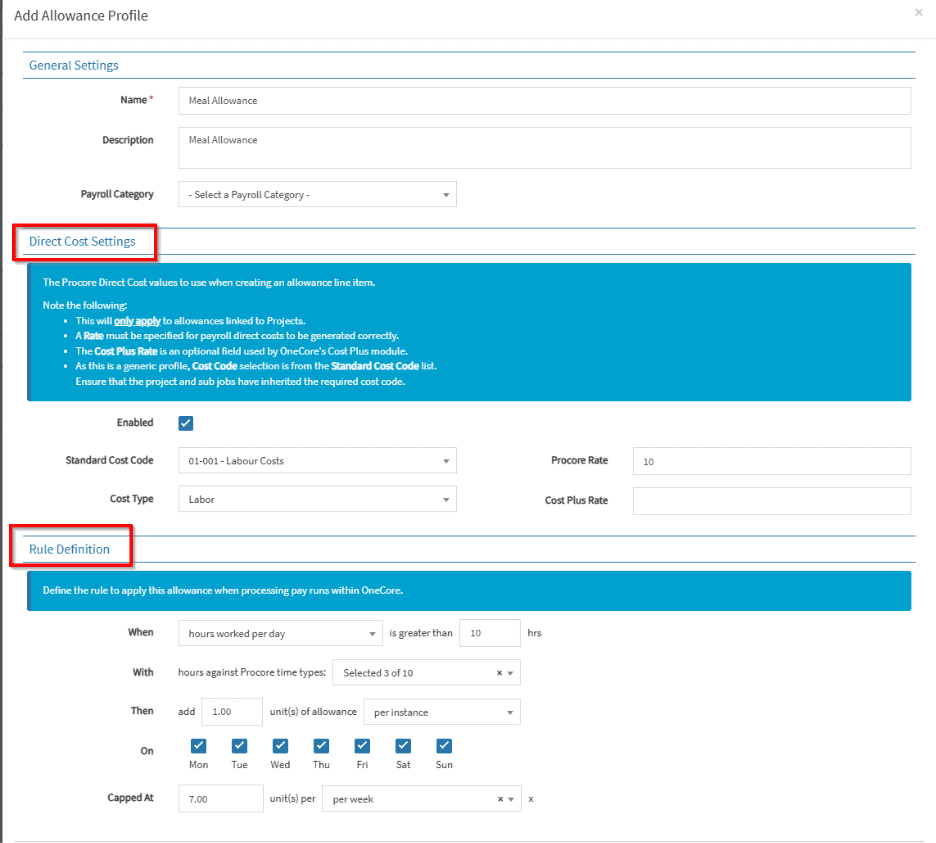Open the Payroll Category dropdown
This screenshot has height=843, width=936.
[317, 195]
